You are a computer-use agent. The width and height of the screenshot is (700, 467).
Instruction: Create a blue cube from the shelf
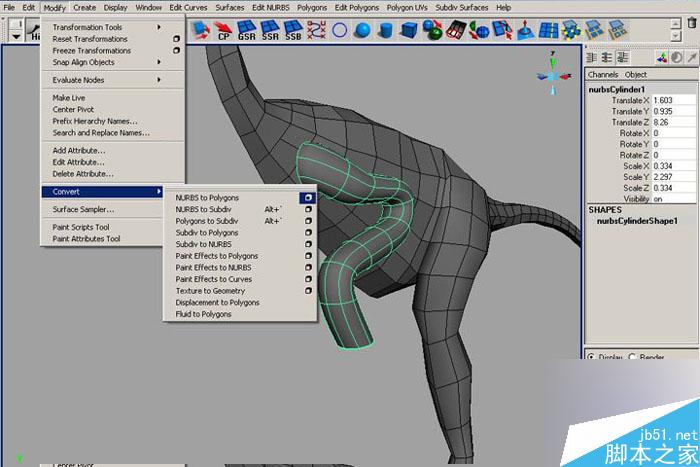[409, 30]
